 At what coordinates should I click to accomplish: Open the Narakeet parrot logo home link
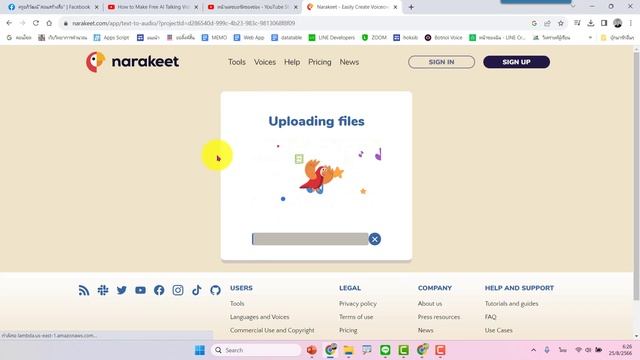pyautogui.click(x=133, y=62)
